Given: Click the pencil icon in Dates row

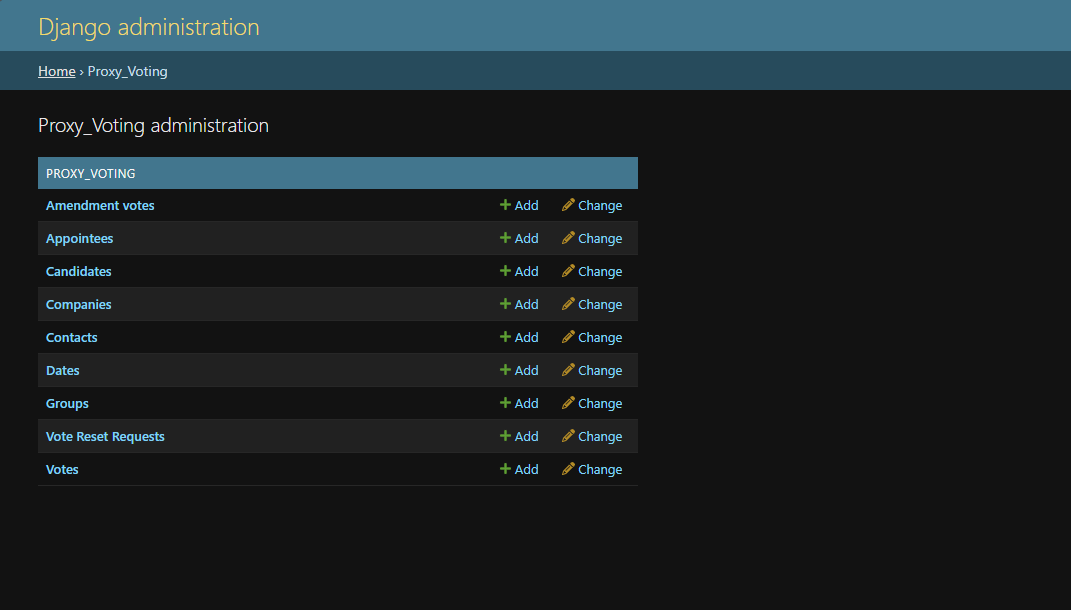Looking at the screenshot, I should point(568,370).
